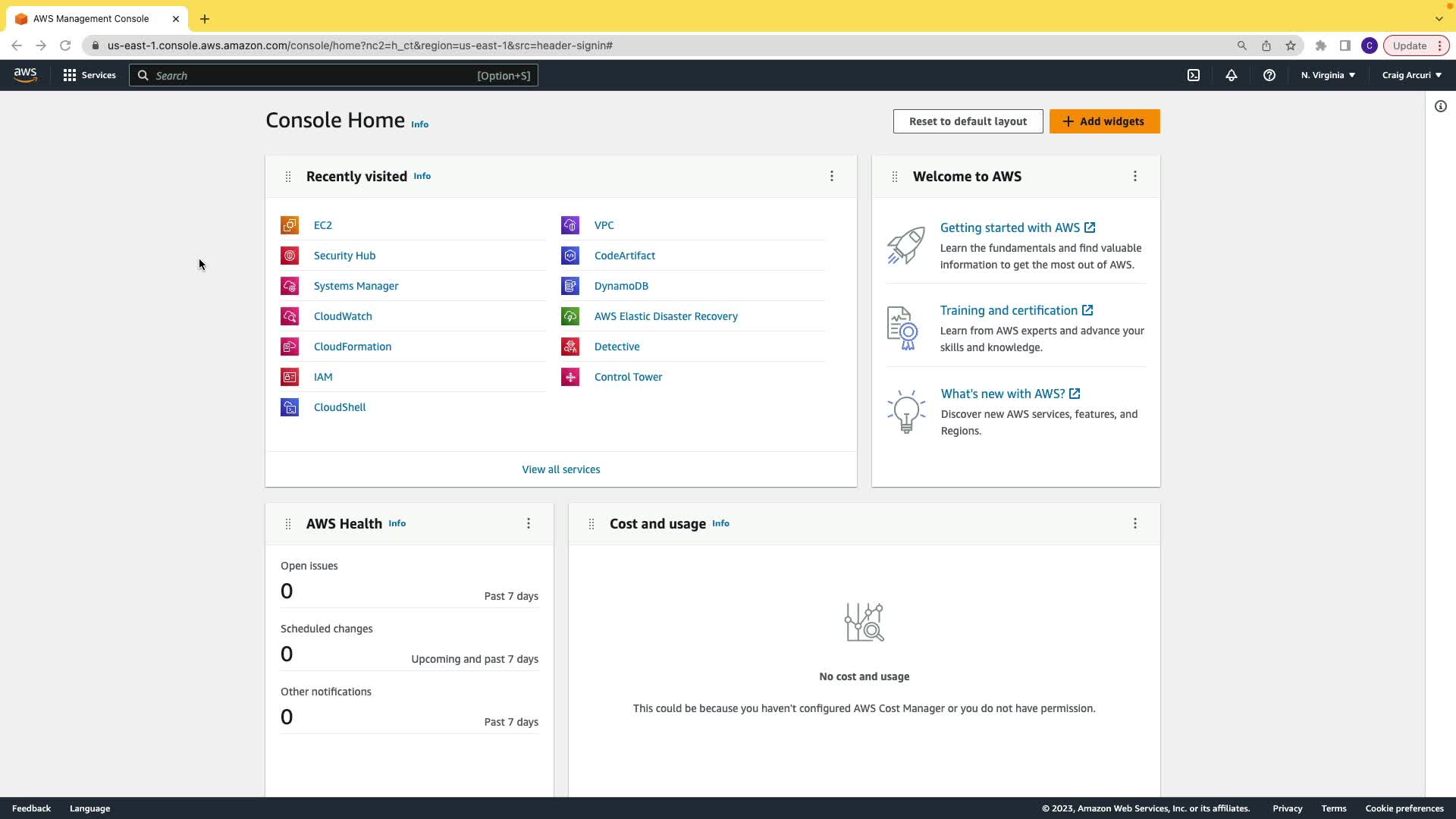
Task: Open the CloudShell icon in top navigation bar
Action: tap(1194, 75)
